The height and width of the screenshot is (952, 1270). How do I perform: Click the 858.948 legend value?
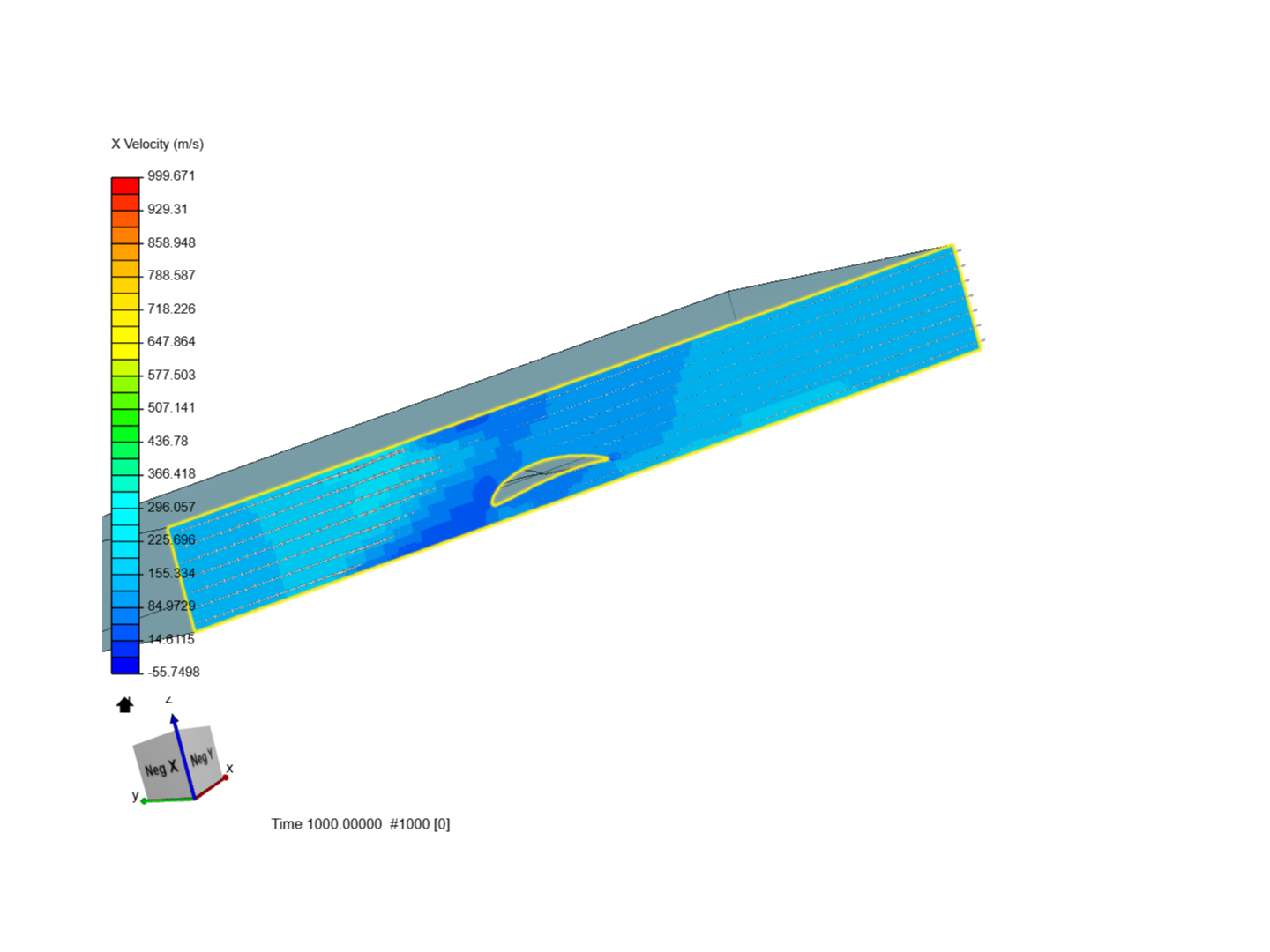[171, 242]
